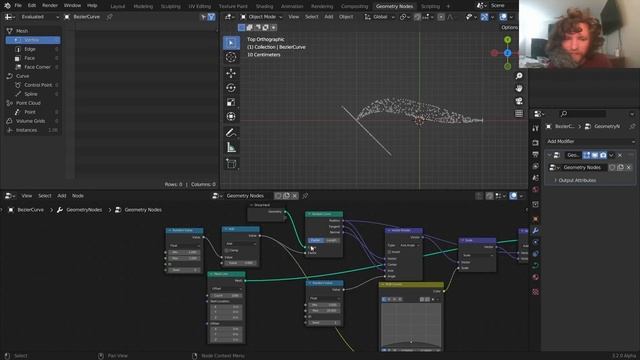Open the Render menu
640x360 pixels.
pyautogui.click(x=50, y=6)
